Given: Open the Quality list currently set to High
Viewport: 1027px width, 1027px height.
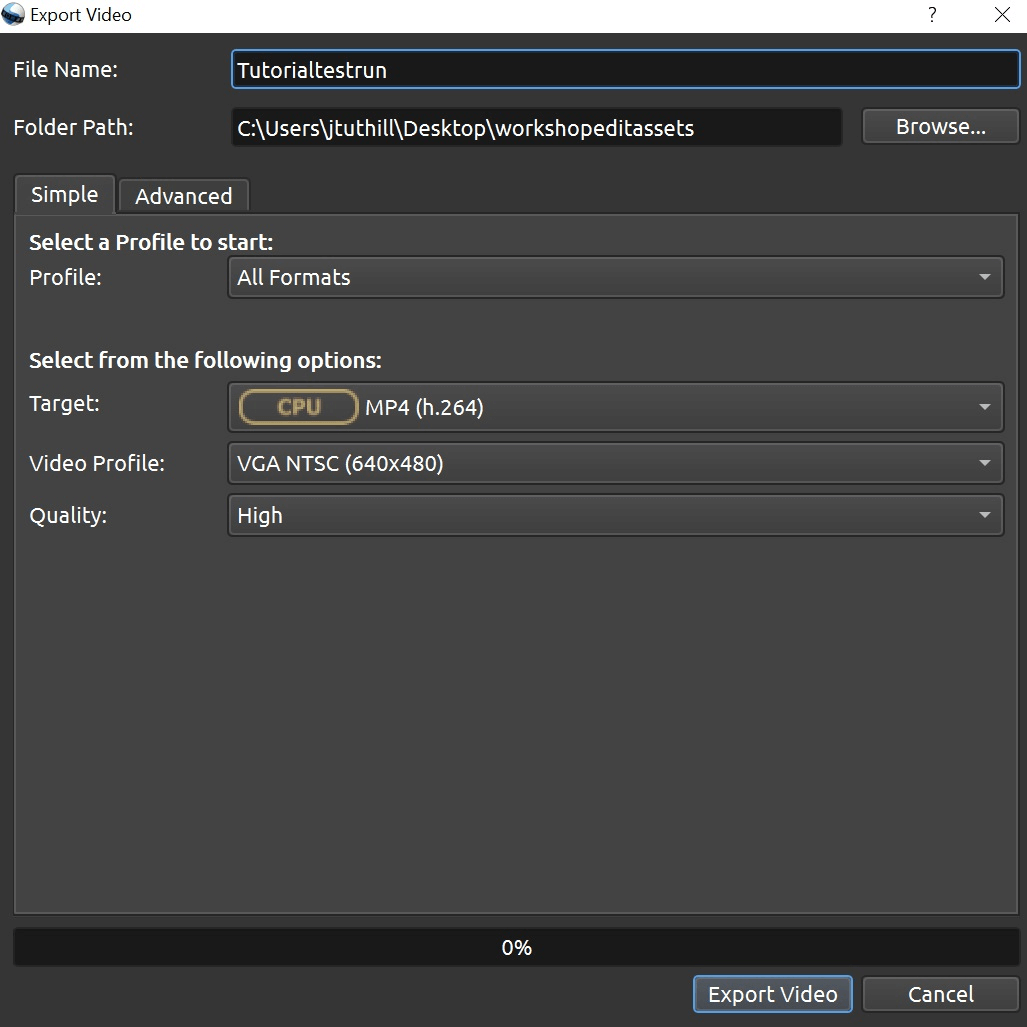Looking at the screenshot, I should pyautogui.click(x=600, y=515).
